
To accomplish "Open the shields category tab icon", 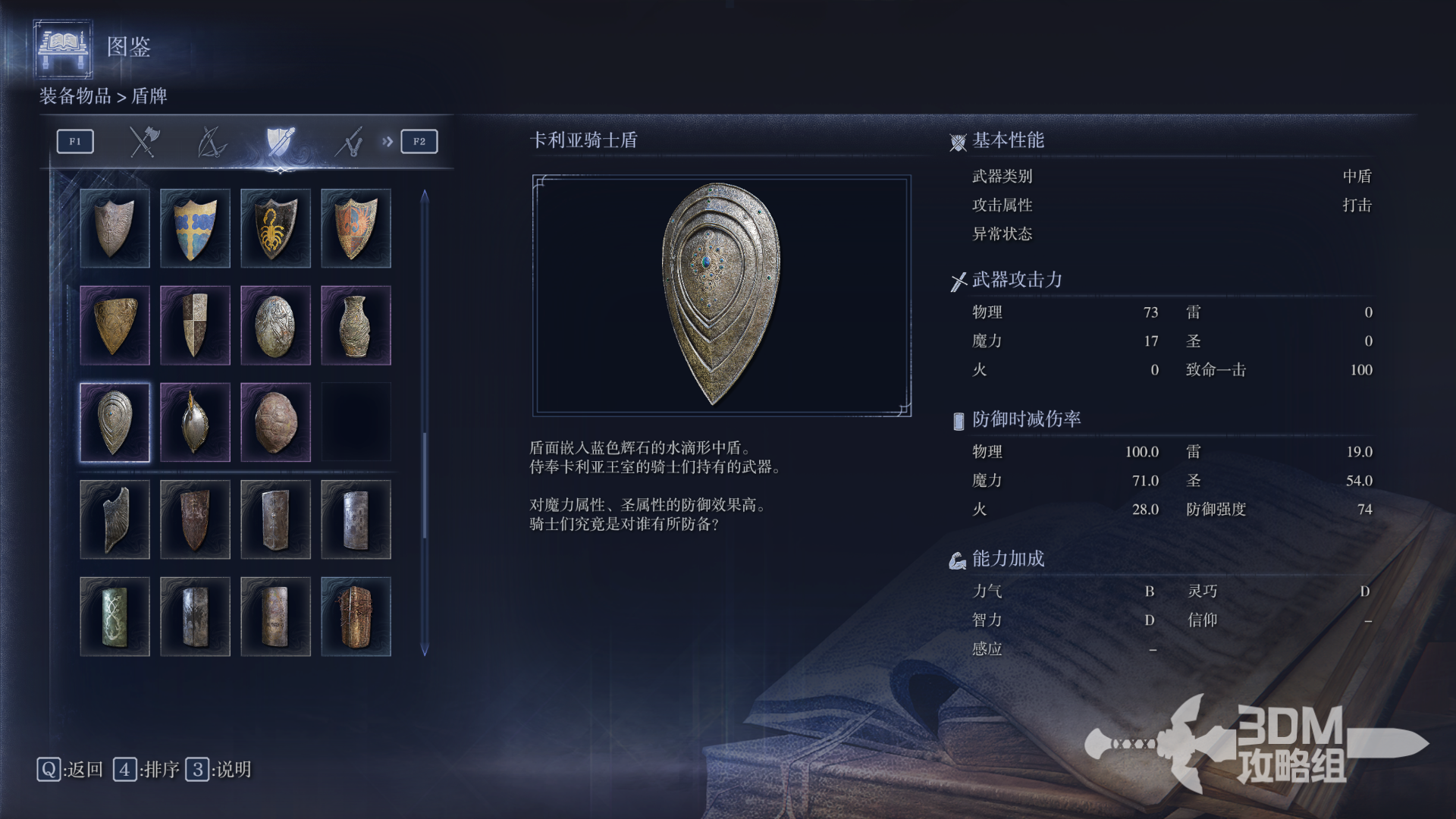I will coord(280,142).
